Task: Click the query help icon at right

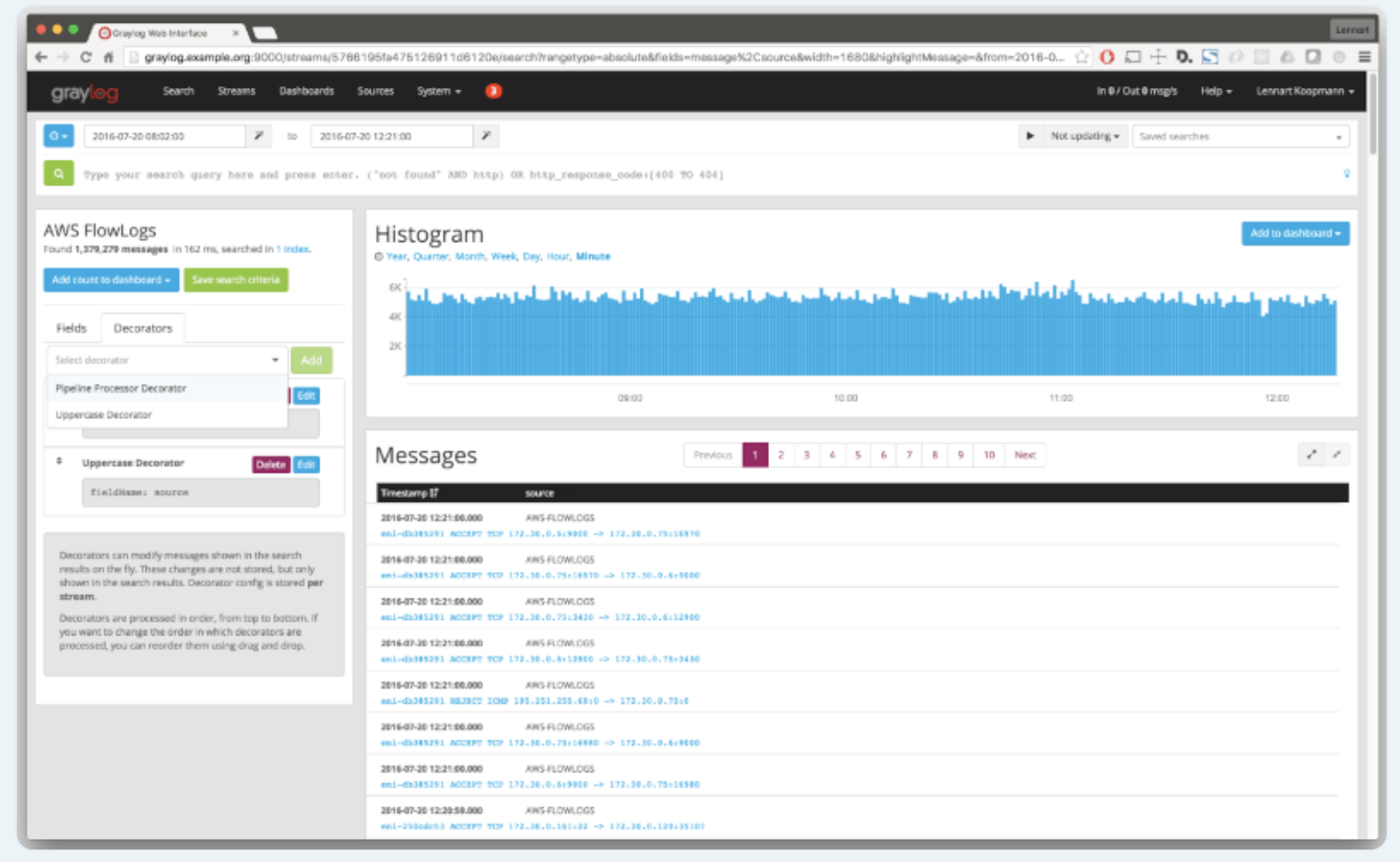Action: click(1346, 174)
